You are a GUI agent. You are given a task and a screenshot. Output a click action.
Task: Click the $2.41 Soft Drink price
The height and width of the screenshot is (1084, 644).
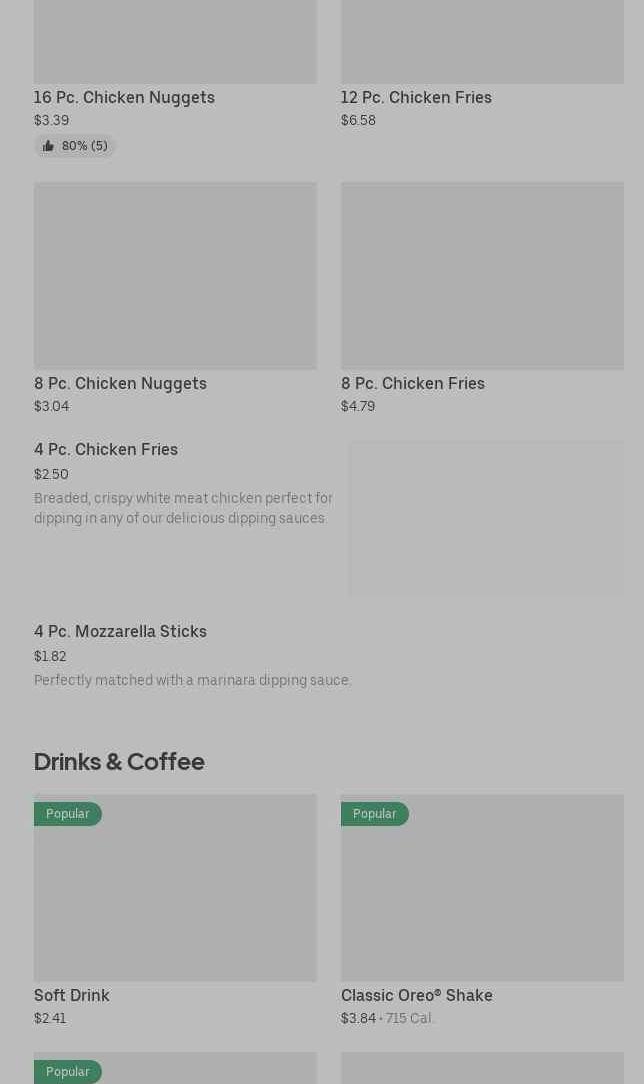coord(50,1018)
